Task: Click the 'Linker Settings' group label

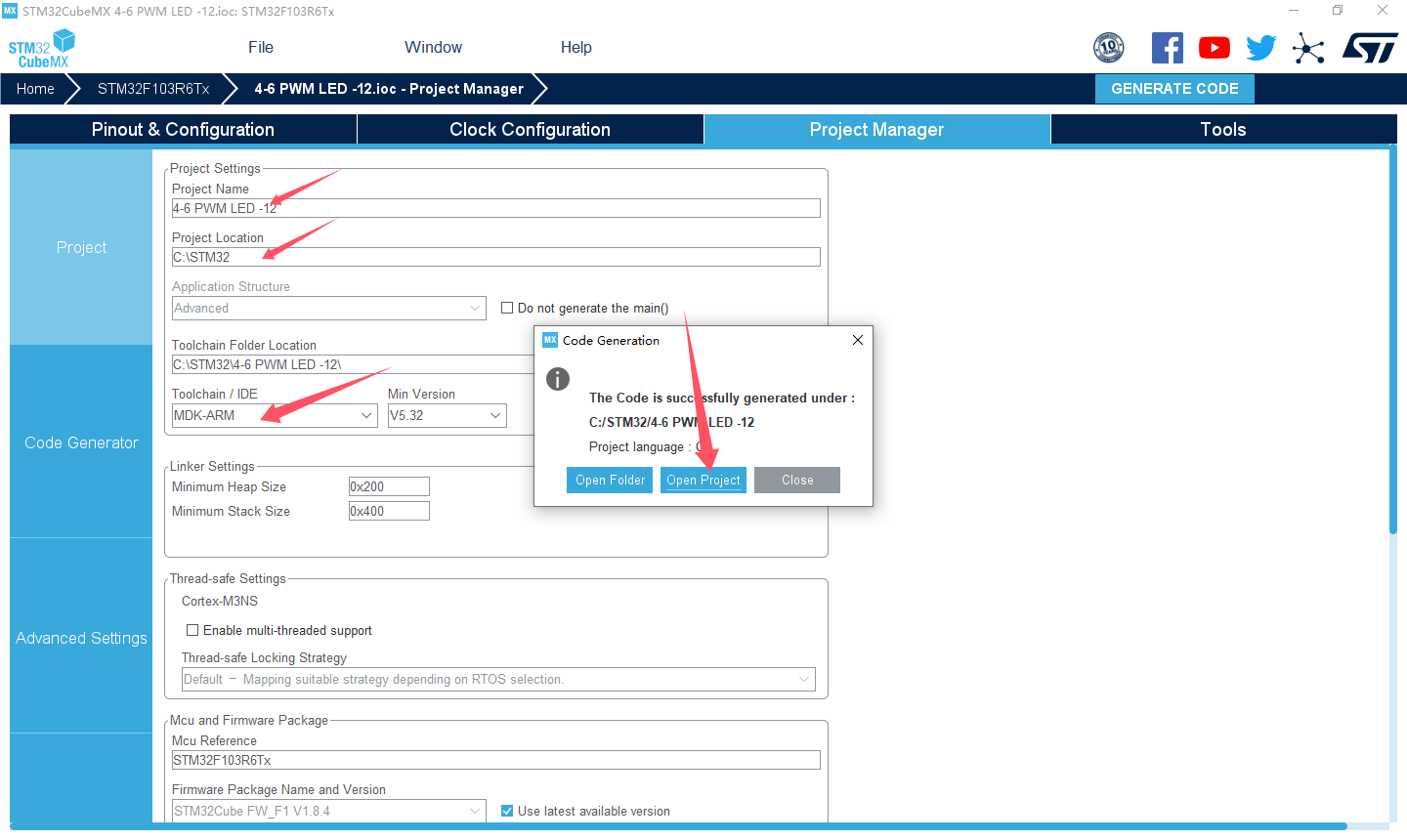Action: [212, 466]
